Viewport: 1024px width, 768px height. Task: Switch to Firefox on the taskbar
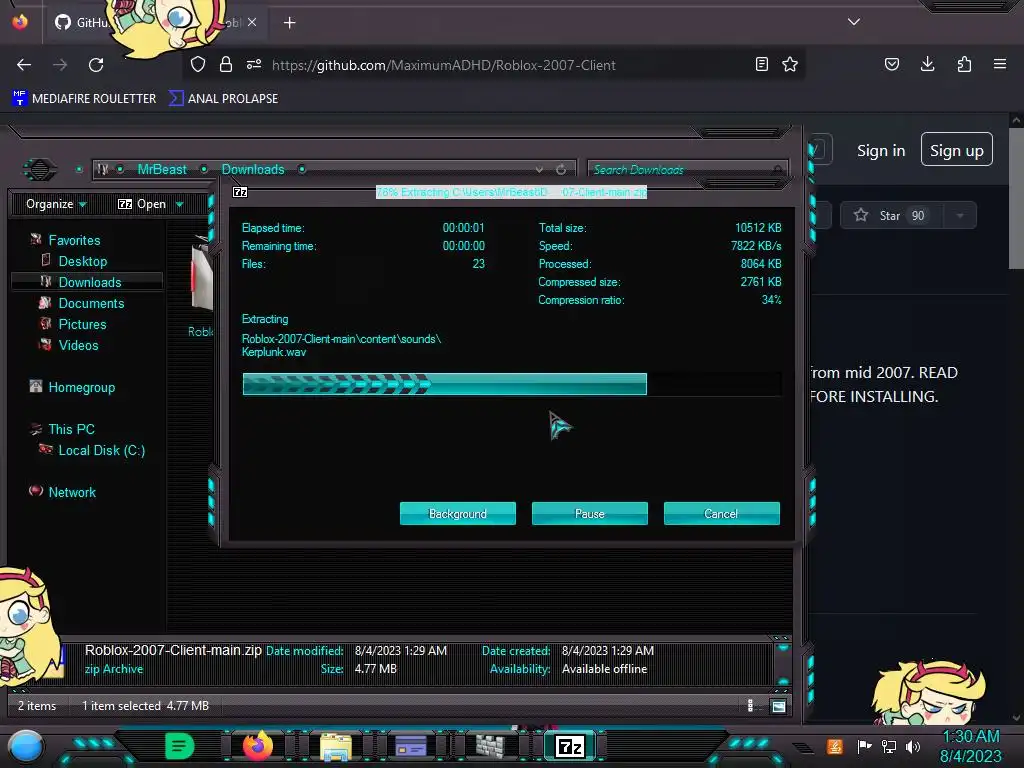[x=257, y=746]
